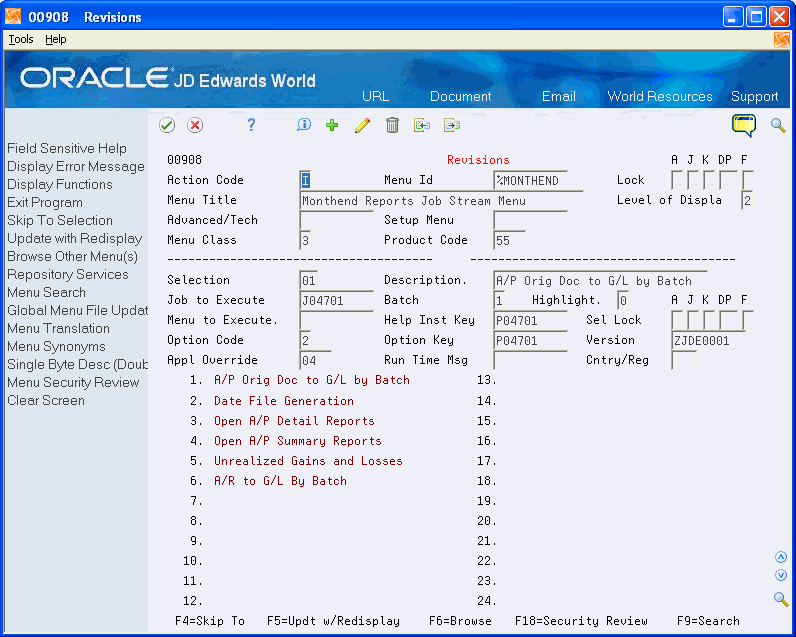Viewport: 796px width, 637px height.
Task: Open Repository Services
Action: 68,275
